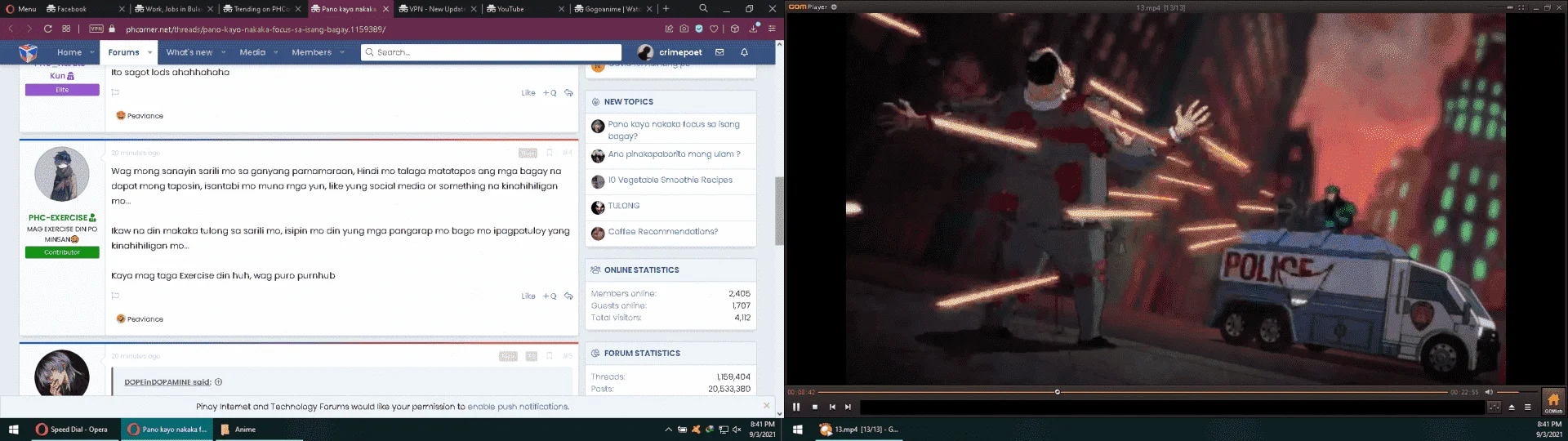Open the Speed Dial grid icon in Opera
This screenshot has width=1568, height=441.
pyautogui.click(x=66, y=29)
